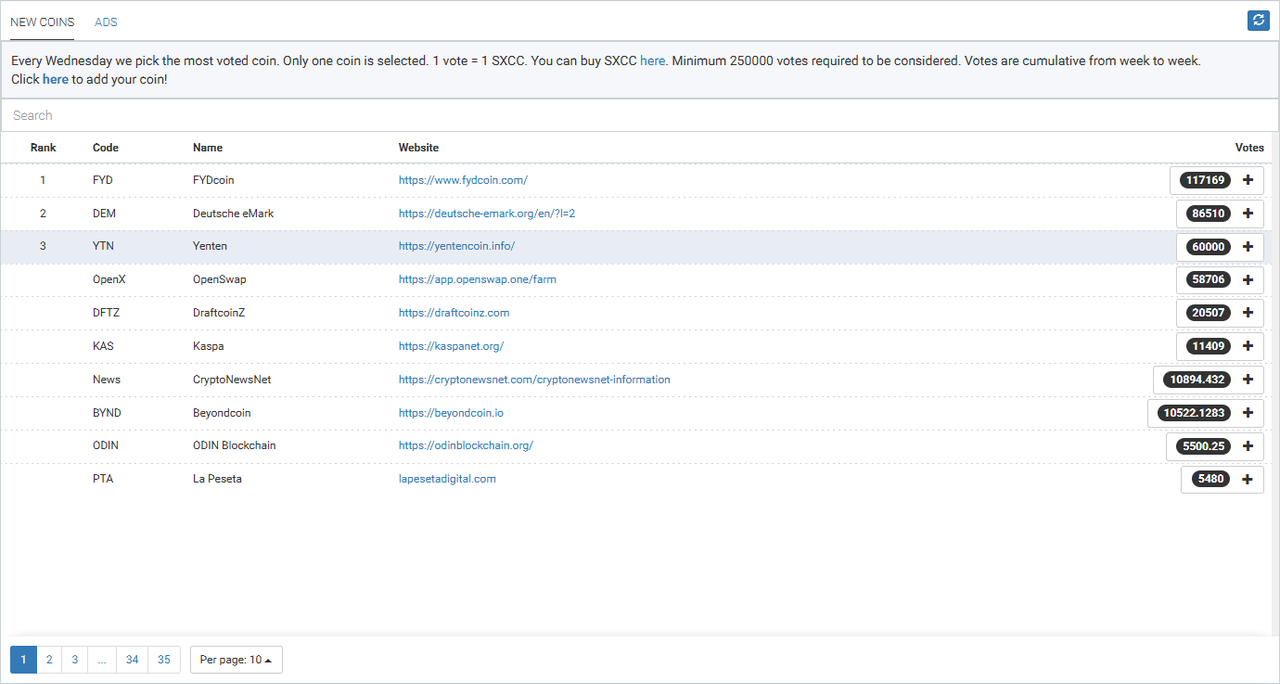The width and height of the screenshot is (1280, 684).
Task: Click the 5480 vote count badge
Action: tap(1211, 479)
